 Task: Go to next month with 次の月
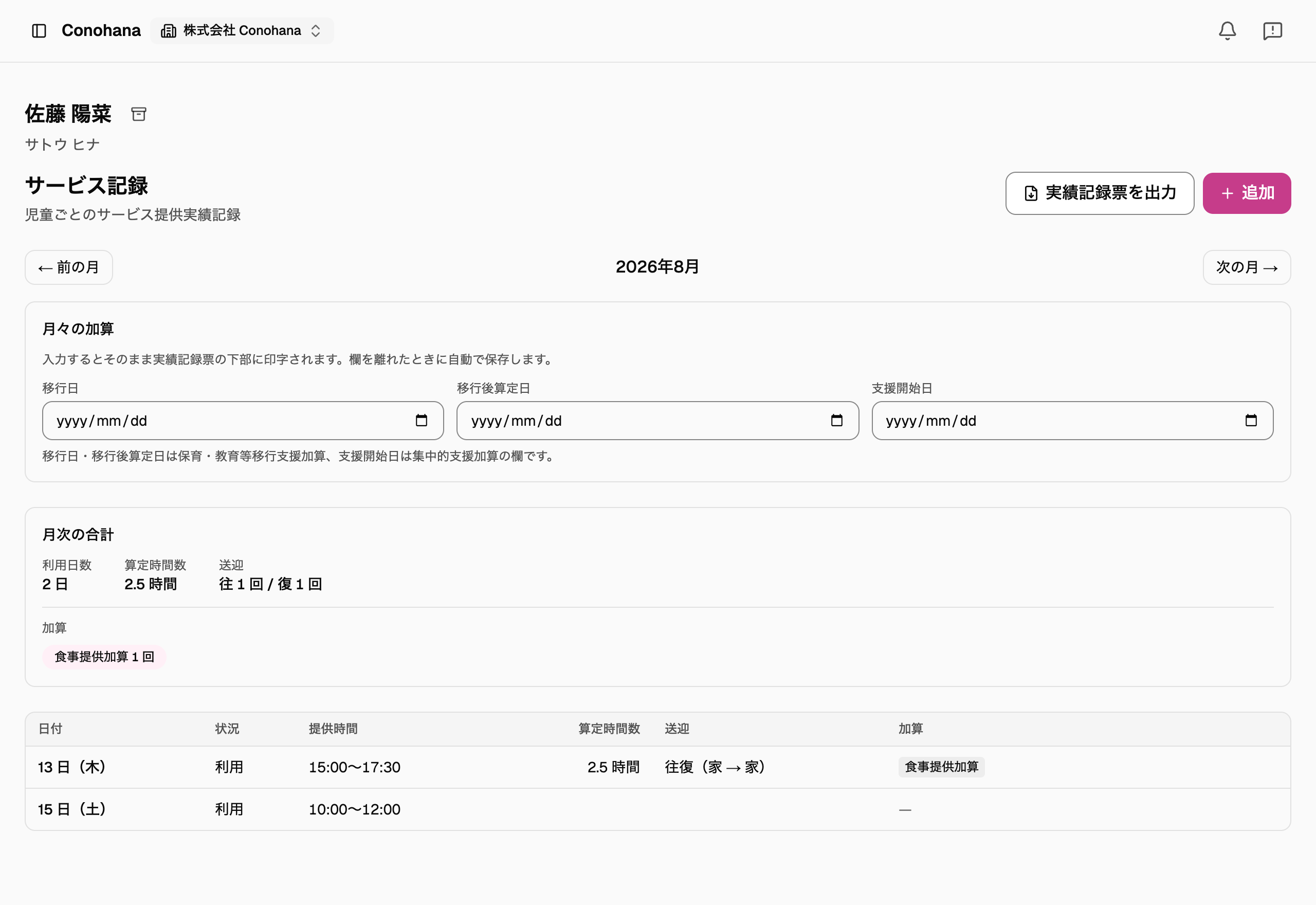(x=1247, y=267)
